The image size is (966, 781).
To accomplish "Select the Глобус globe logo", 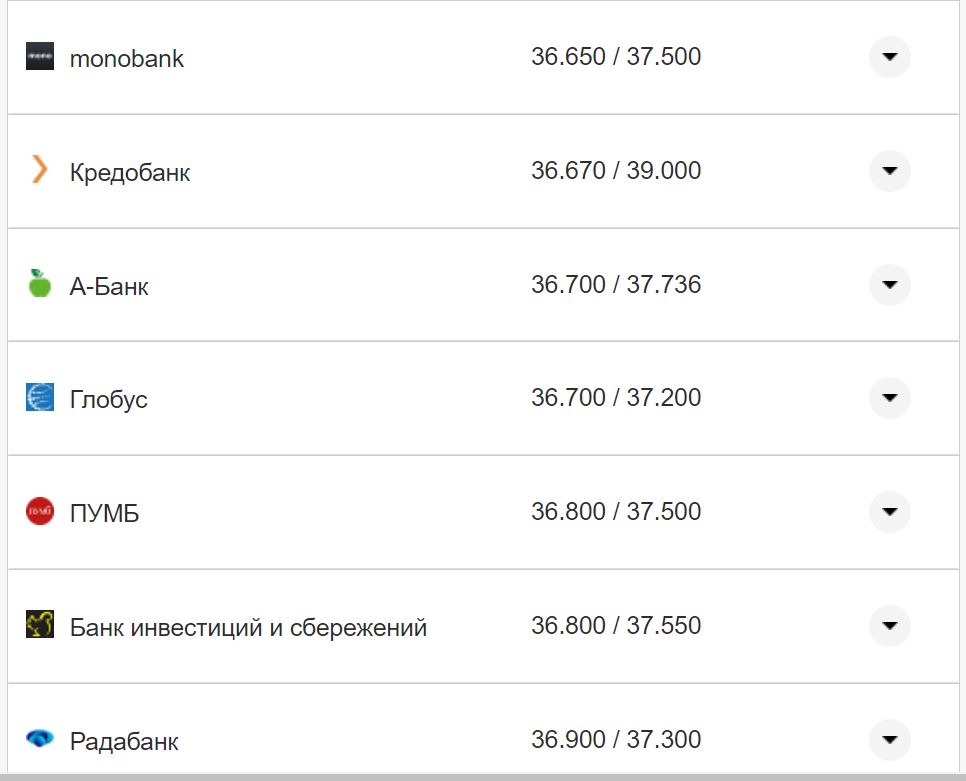I will point(38,397).
